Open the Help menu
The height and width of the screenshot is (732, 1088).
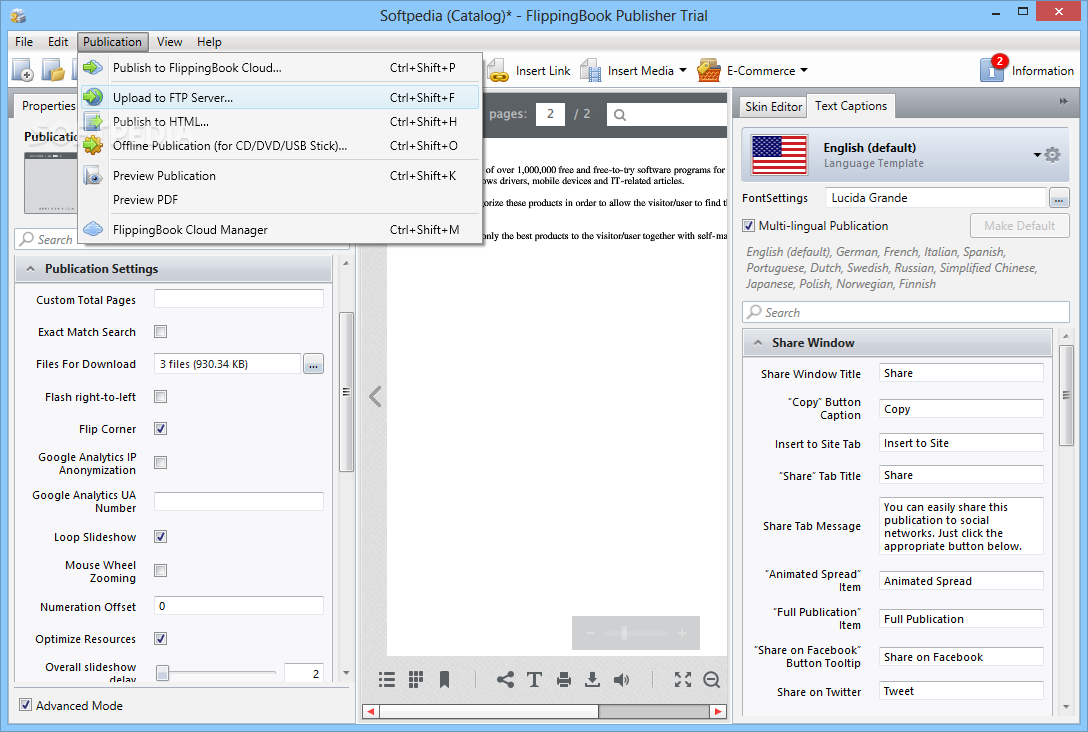point(209,42)
